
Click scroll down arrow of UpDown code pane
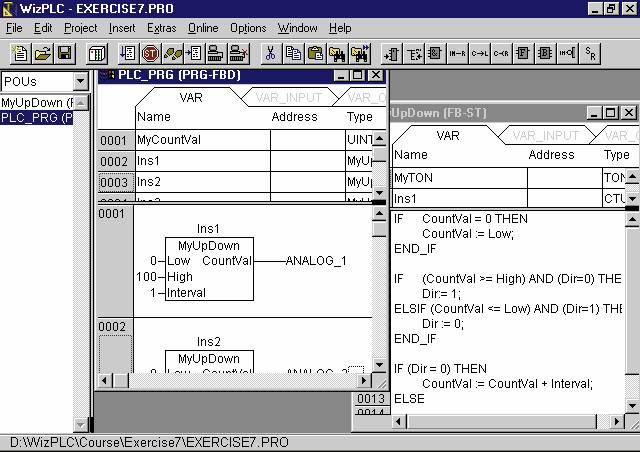[x=632, y=405]
